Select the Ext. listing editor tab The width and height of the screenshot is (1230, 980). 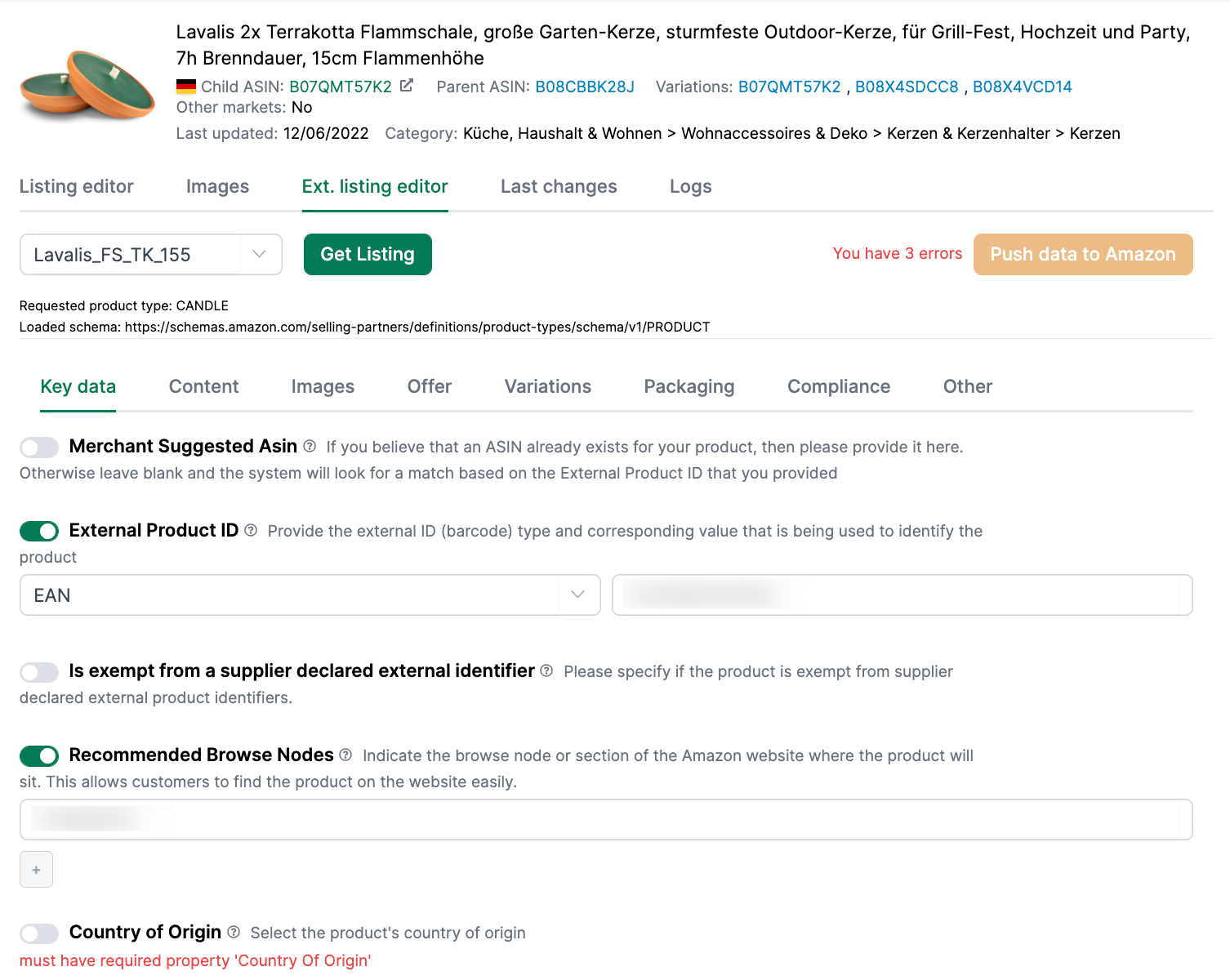tap(375, 186)
